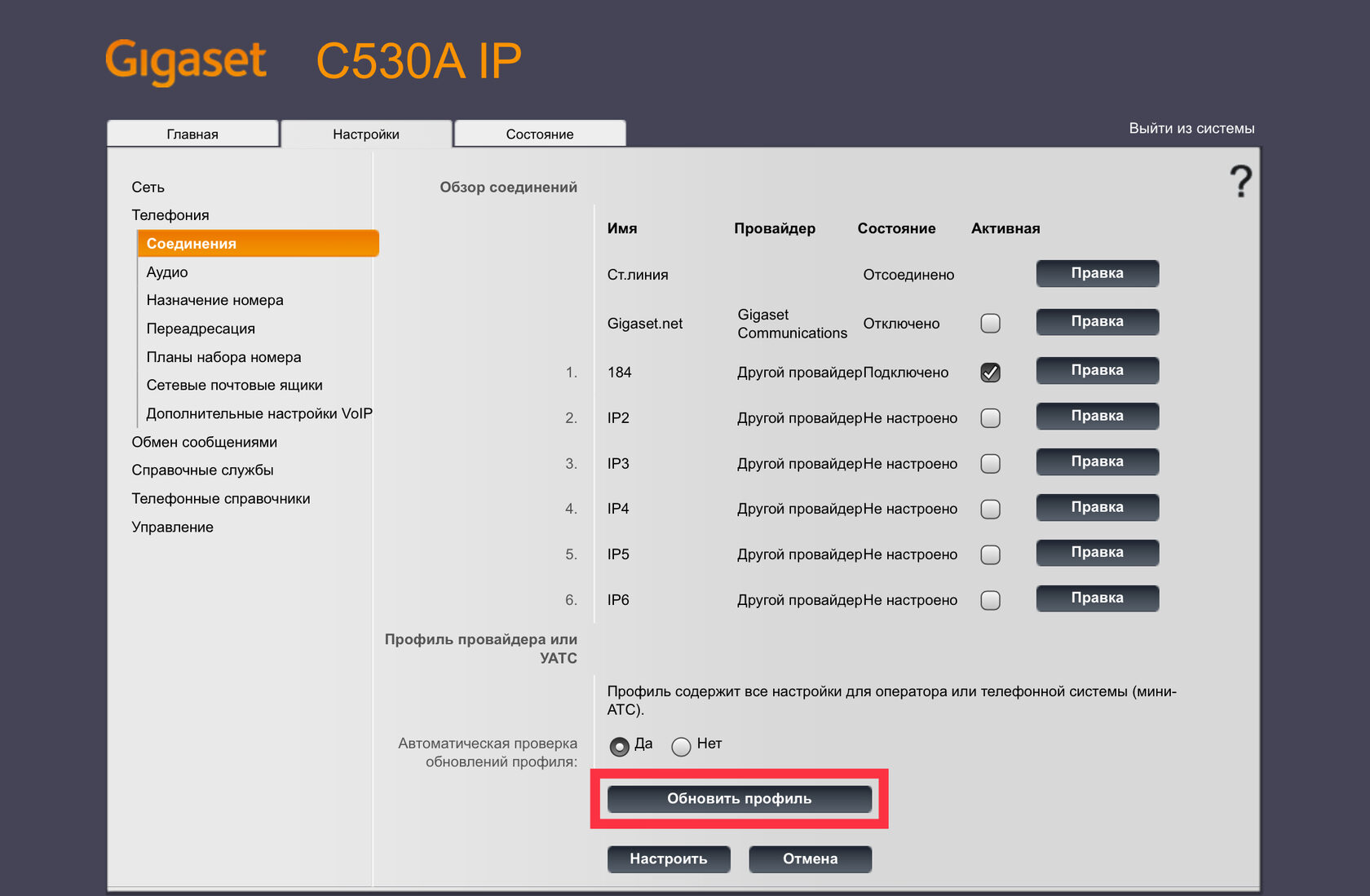1370x896 pixels.
Task: Open Аудио settings in sidebar
Action: [167, 272]
